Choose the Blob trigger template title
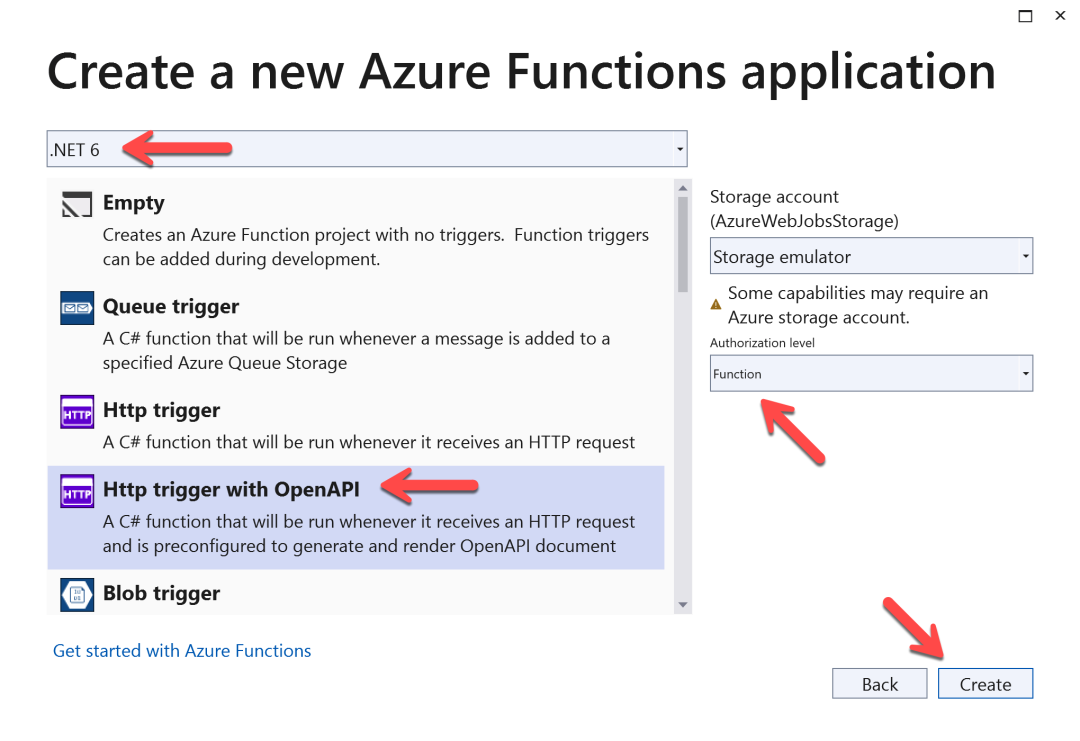1080x741 pixels. point(161,593)
